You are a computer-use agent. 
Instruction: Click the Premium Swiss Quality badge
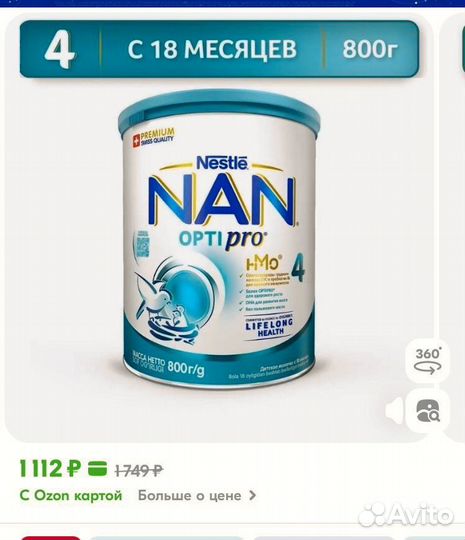tap(154, 136)
